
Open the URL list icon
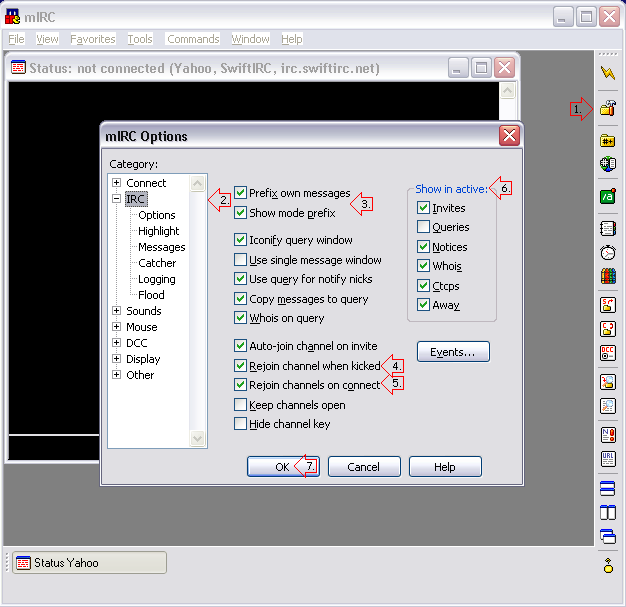[x=608, y=459]
